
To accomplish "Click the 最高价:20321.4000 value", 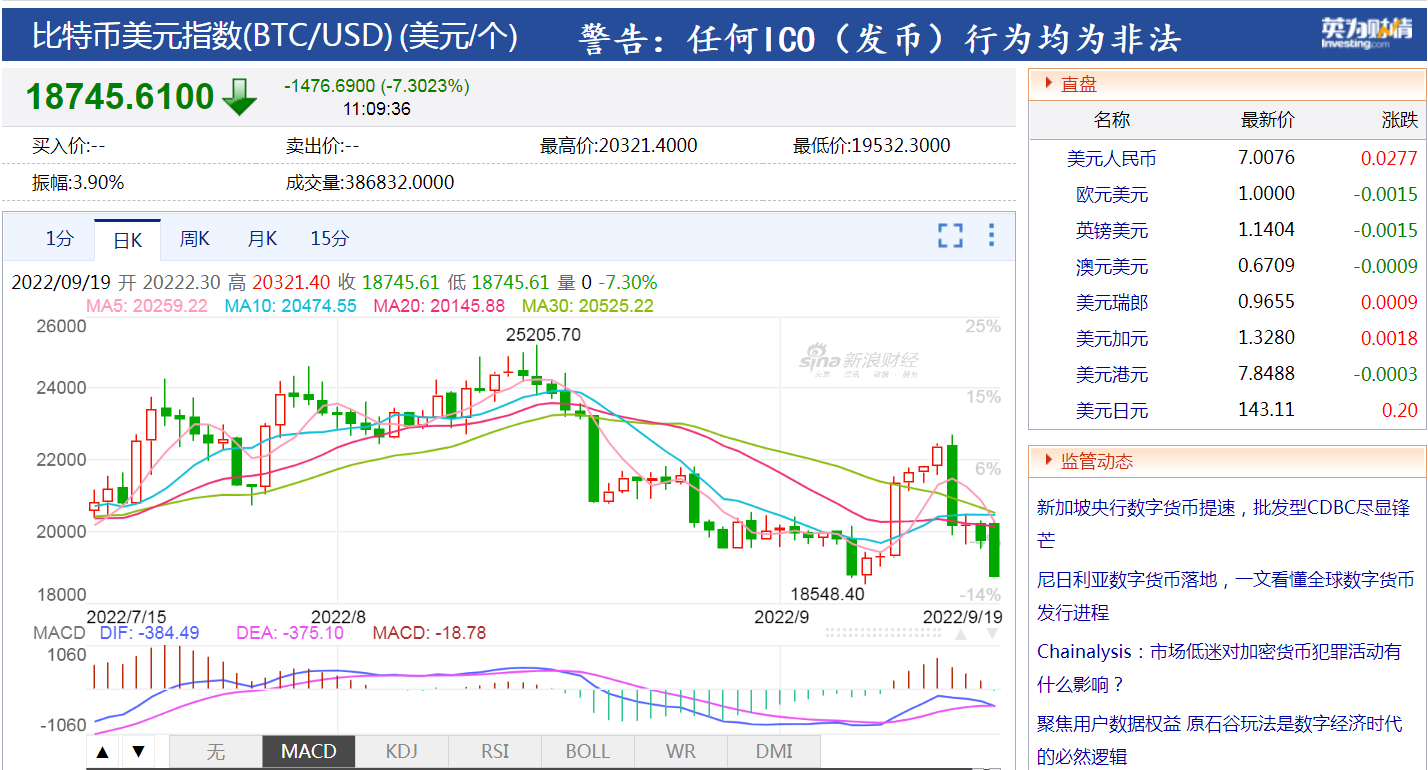I will coord(619,146).
